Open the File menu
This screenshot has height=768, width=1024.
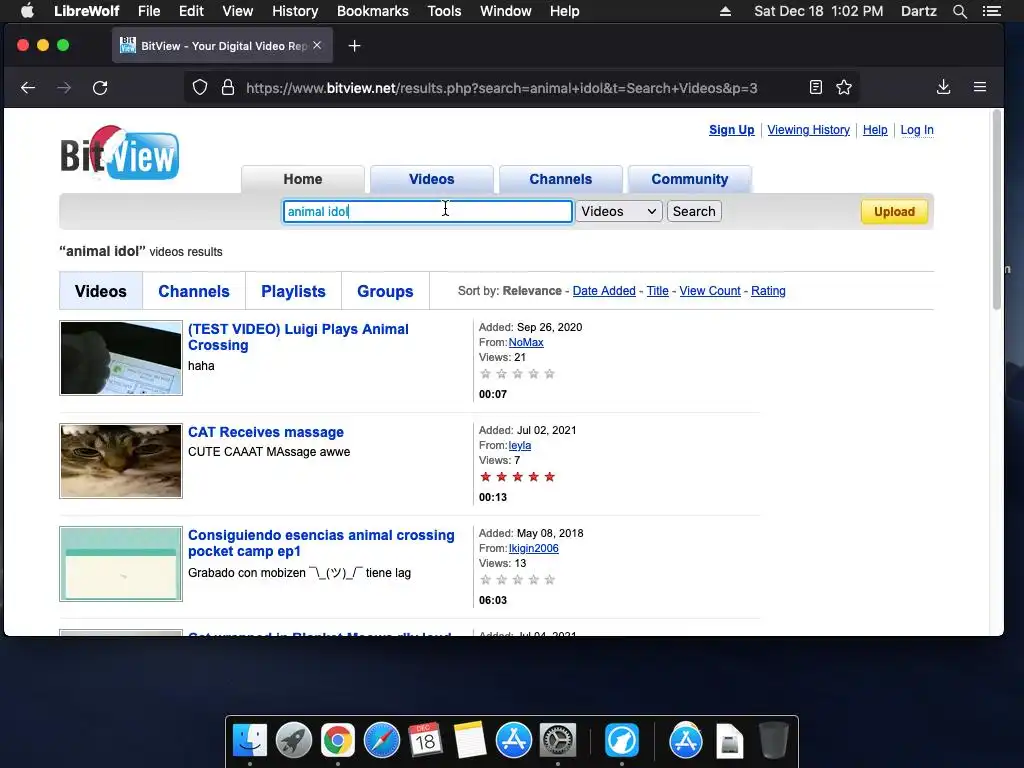149,11
